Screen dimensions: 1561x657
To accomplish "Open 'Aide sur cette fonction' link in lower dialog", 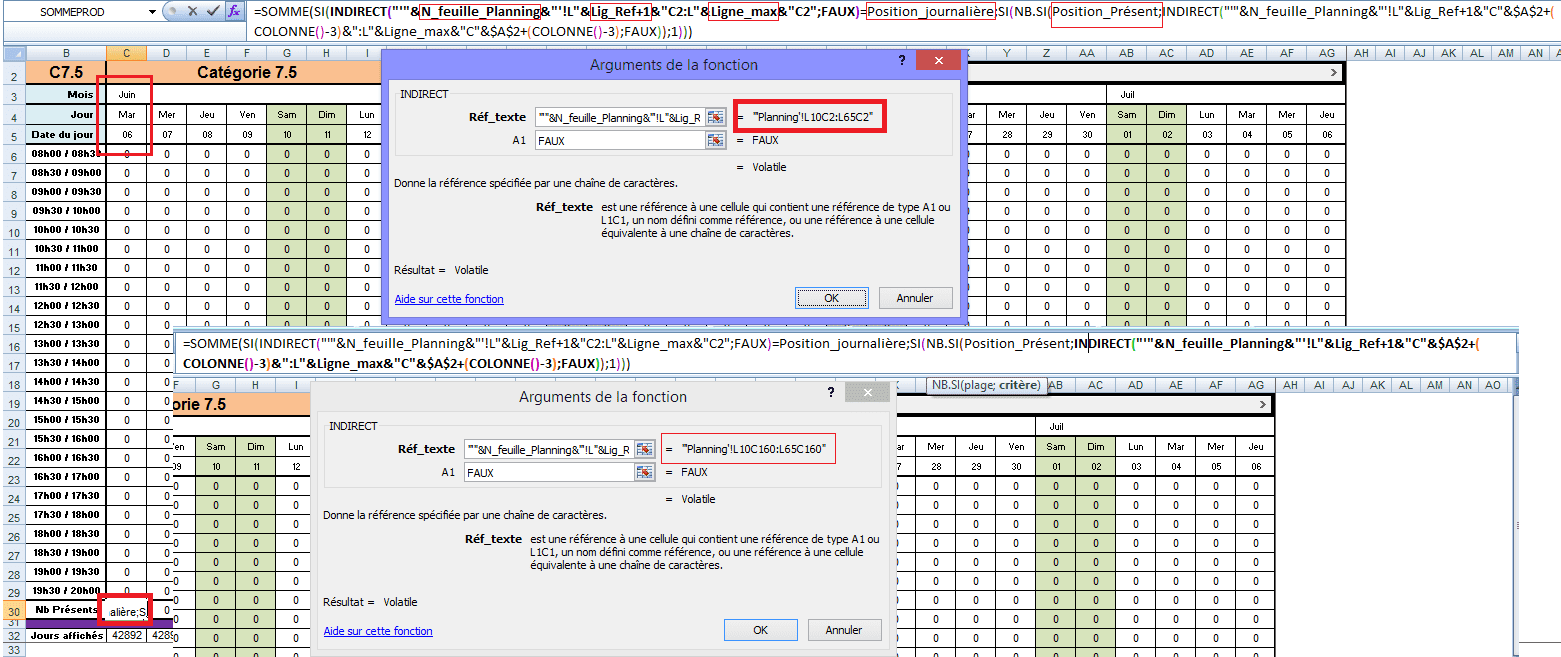I will click(x=378, y=631).
